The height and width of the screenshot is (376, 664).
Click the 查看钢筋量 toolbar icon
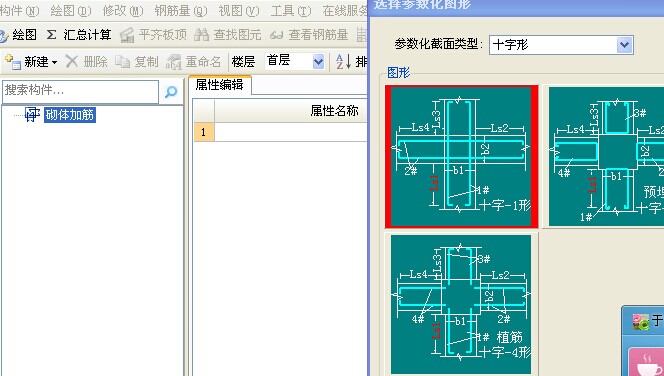[277, 35]
